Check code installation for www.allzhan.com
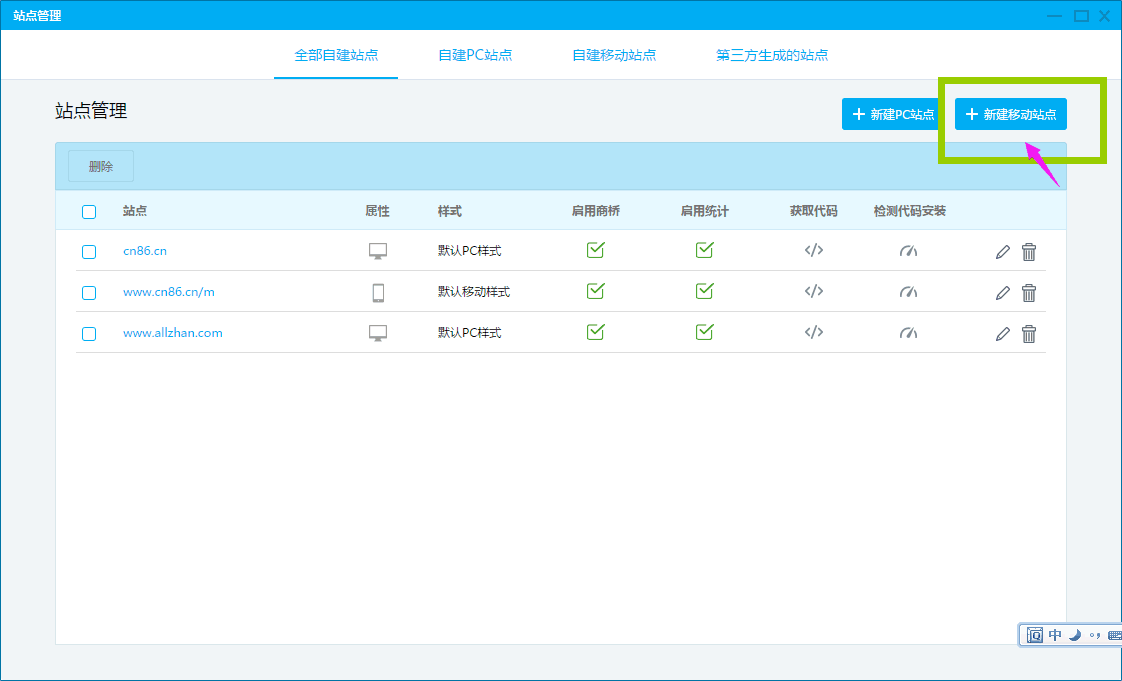 pyautogui.click(x=908, y=333)
